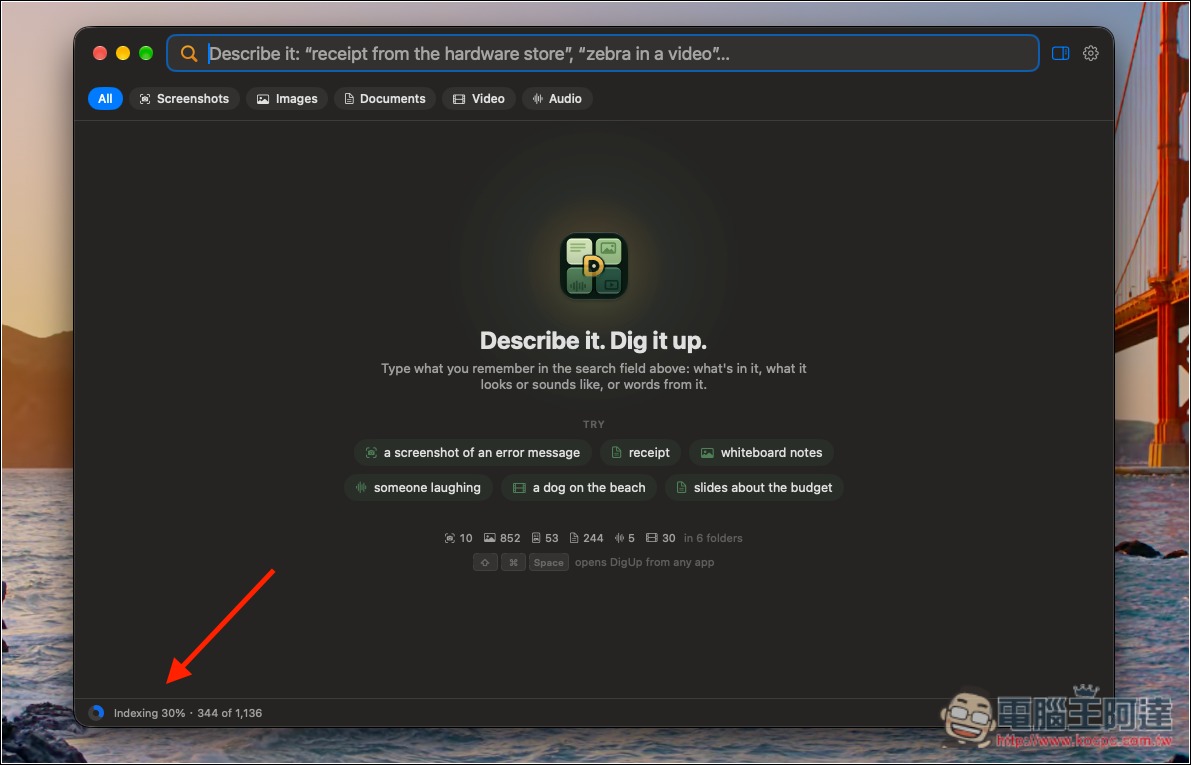Select the Video filter tab
Viewport: 1191px width, 765px height.
tap(479, 99)
